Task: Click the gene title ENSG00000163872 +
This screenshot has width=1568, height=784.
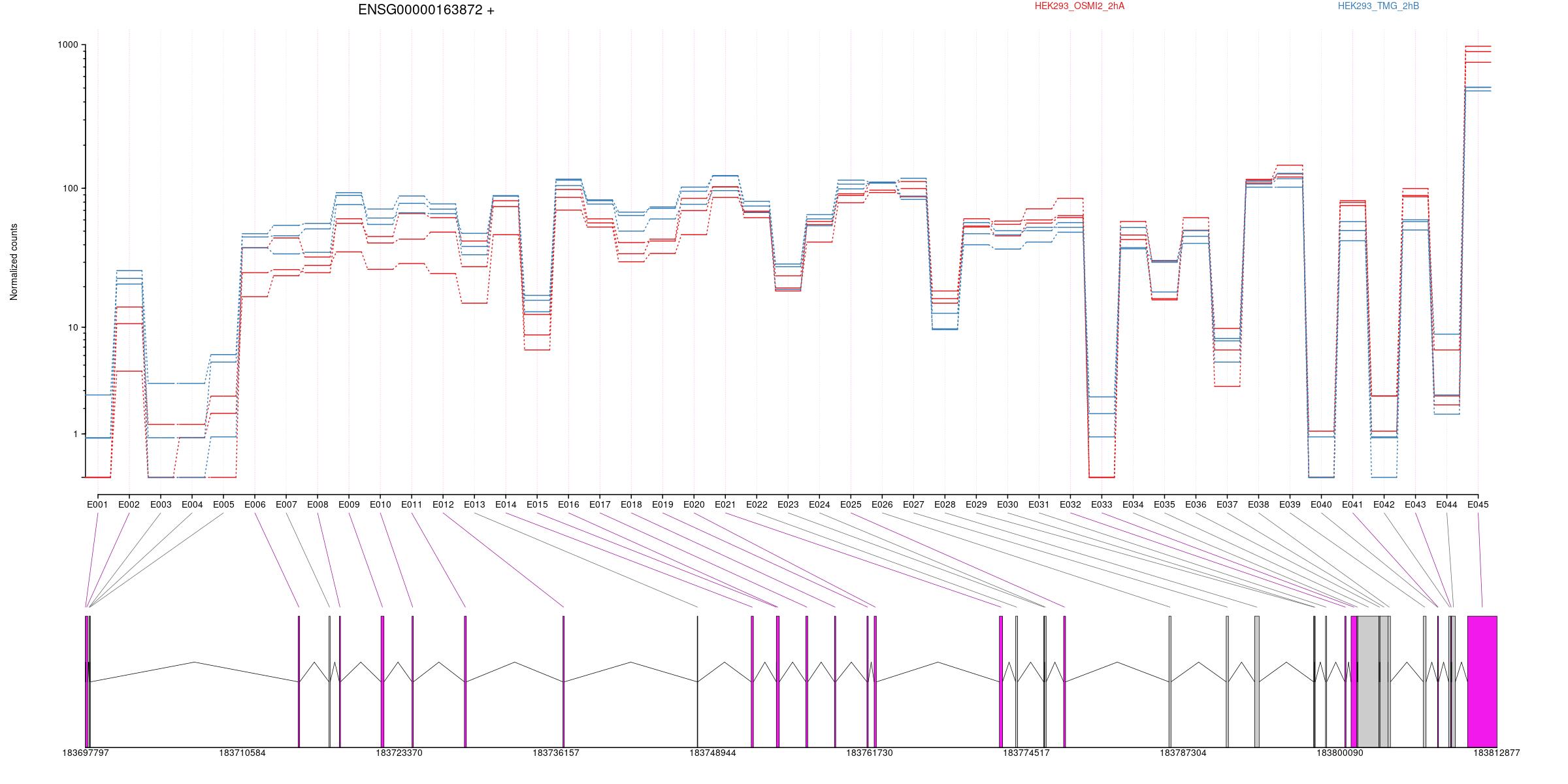Action: tap(426, 10)
